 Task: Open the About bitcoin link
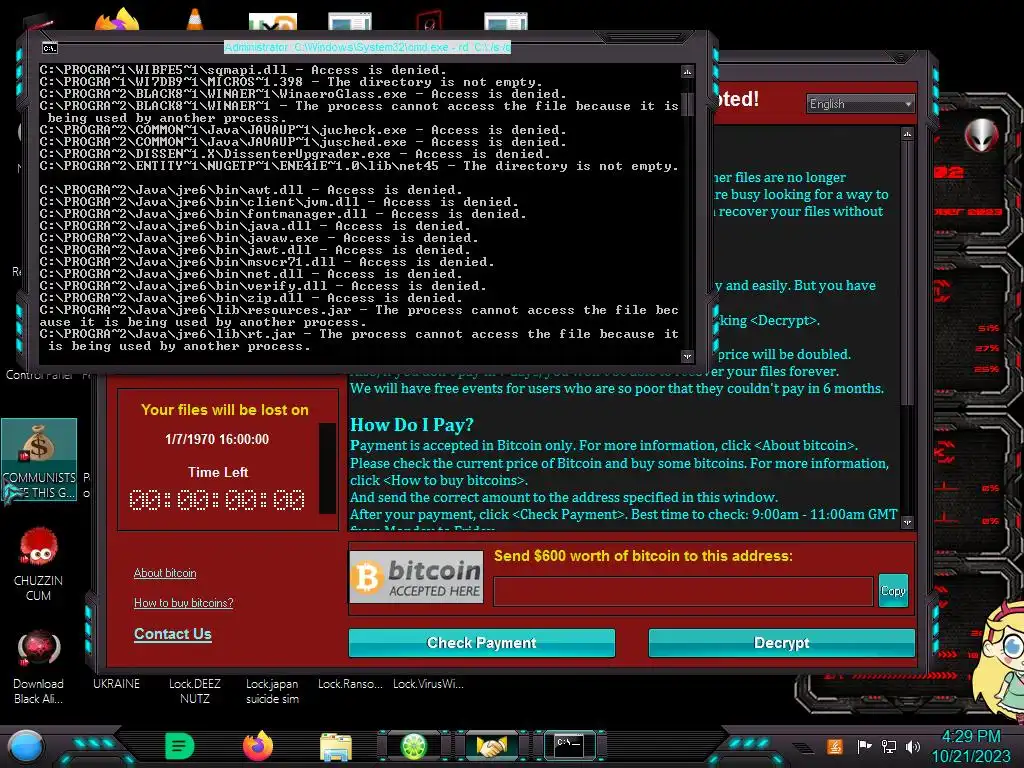pyautogui.click(x=165, y=573)
